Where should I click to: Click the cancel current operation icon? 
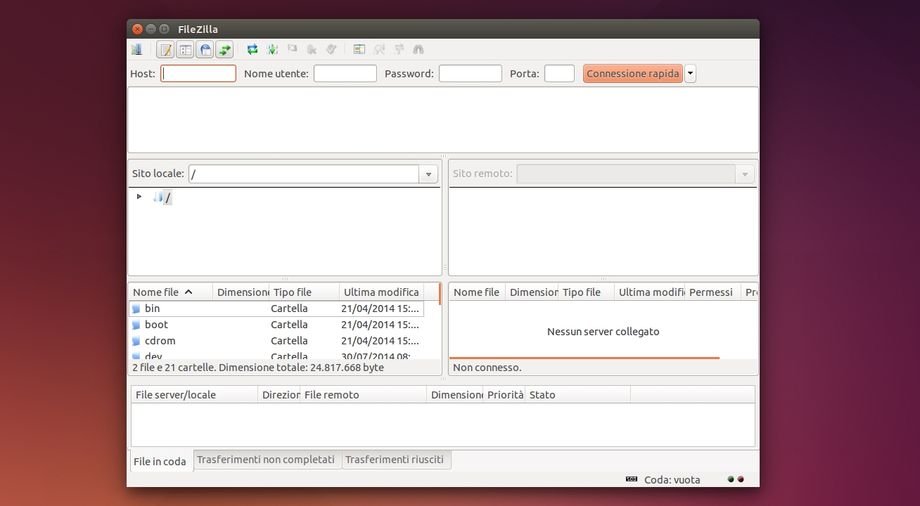pyautogui.click(x=292, y=49)
